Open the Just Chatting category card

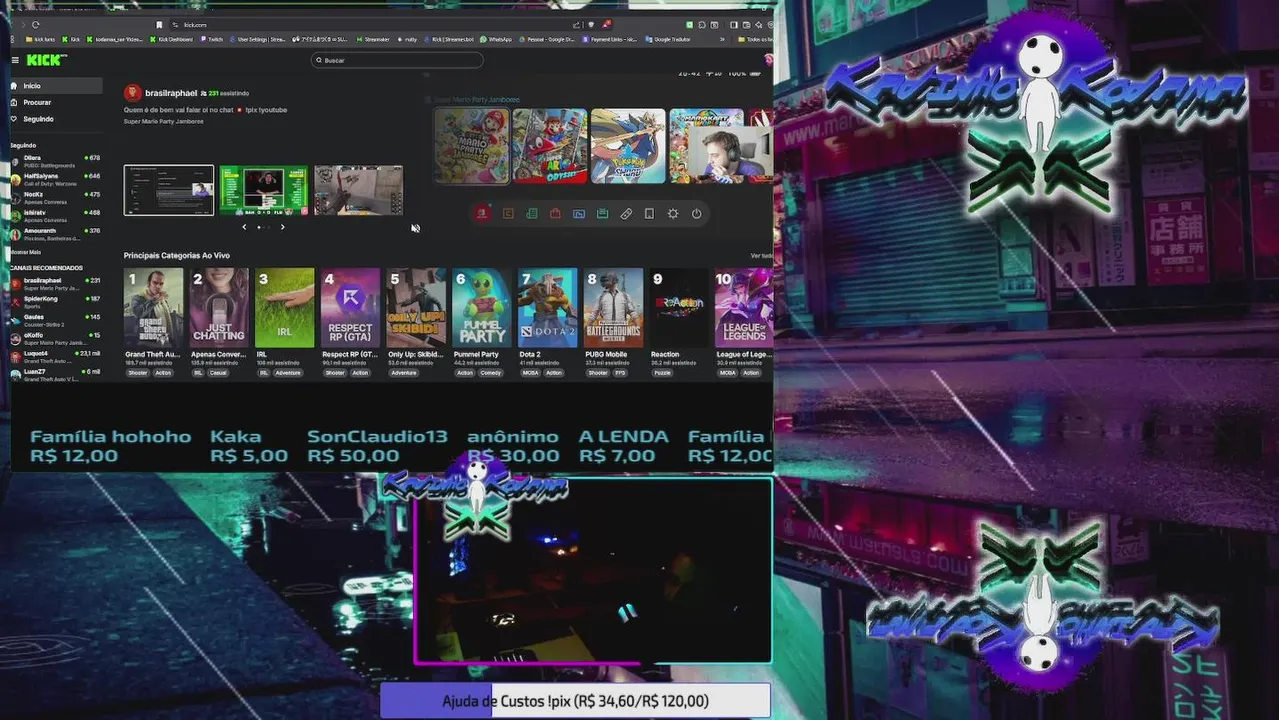[219, 308]
